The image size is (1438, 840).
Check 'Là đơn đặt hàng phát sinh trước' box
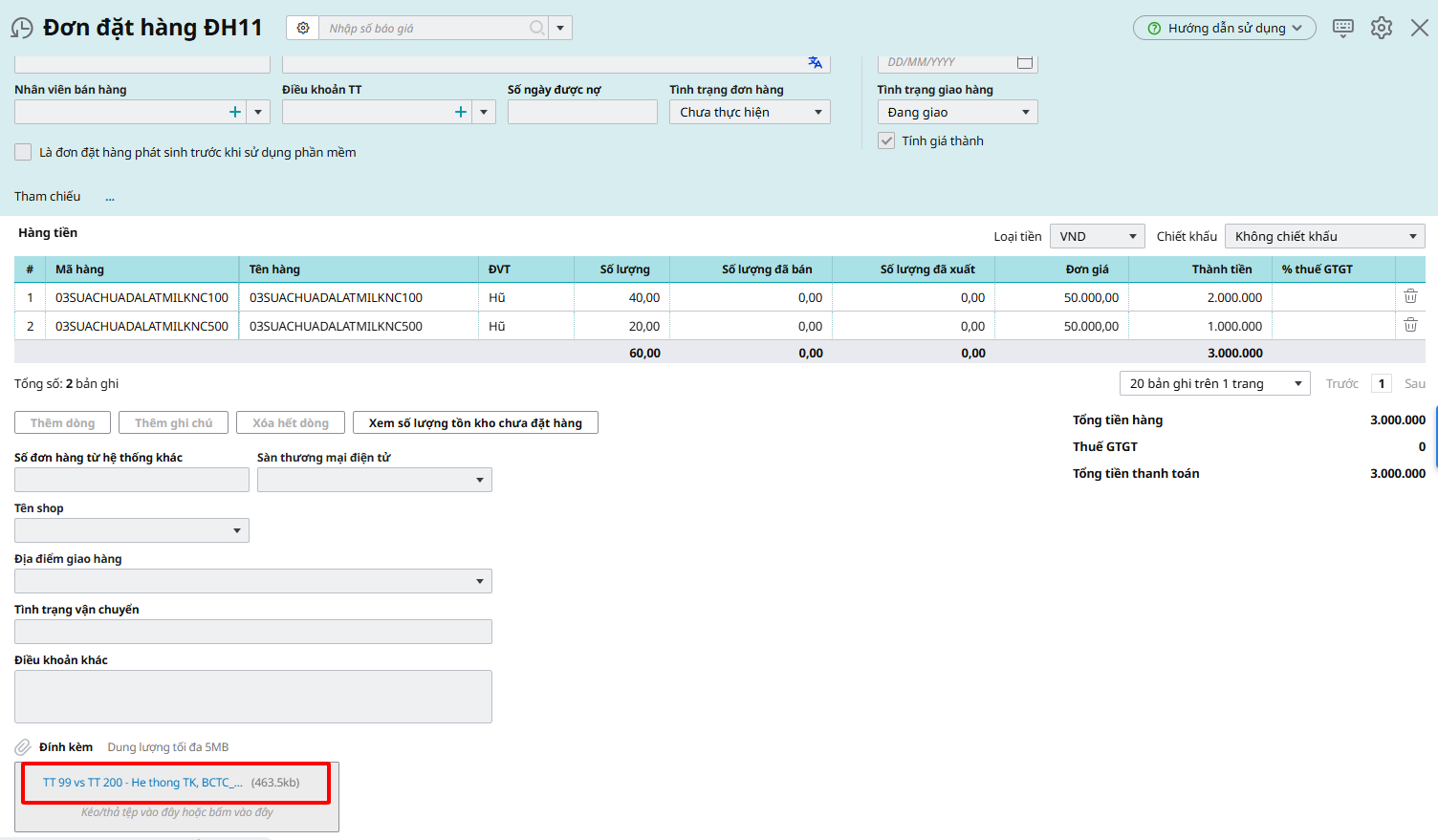23,152
